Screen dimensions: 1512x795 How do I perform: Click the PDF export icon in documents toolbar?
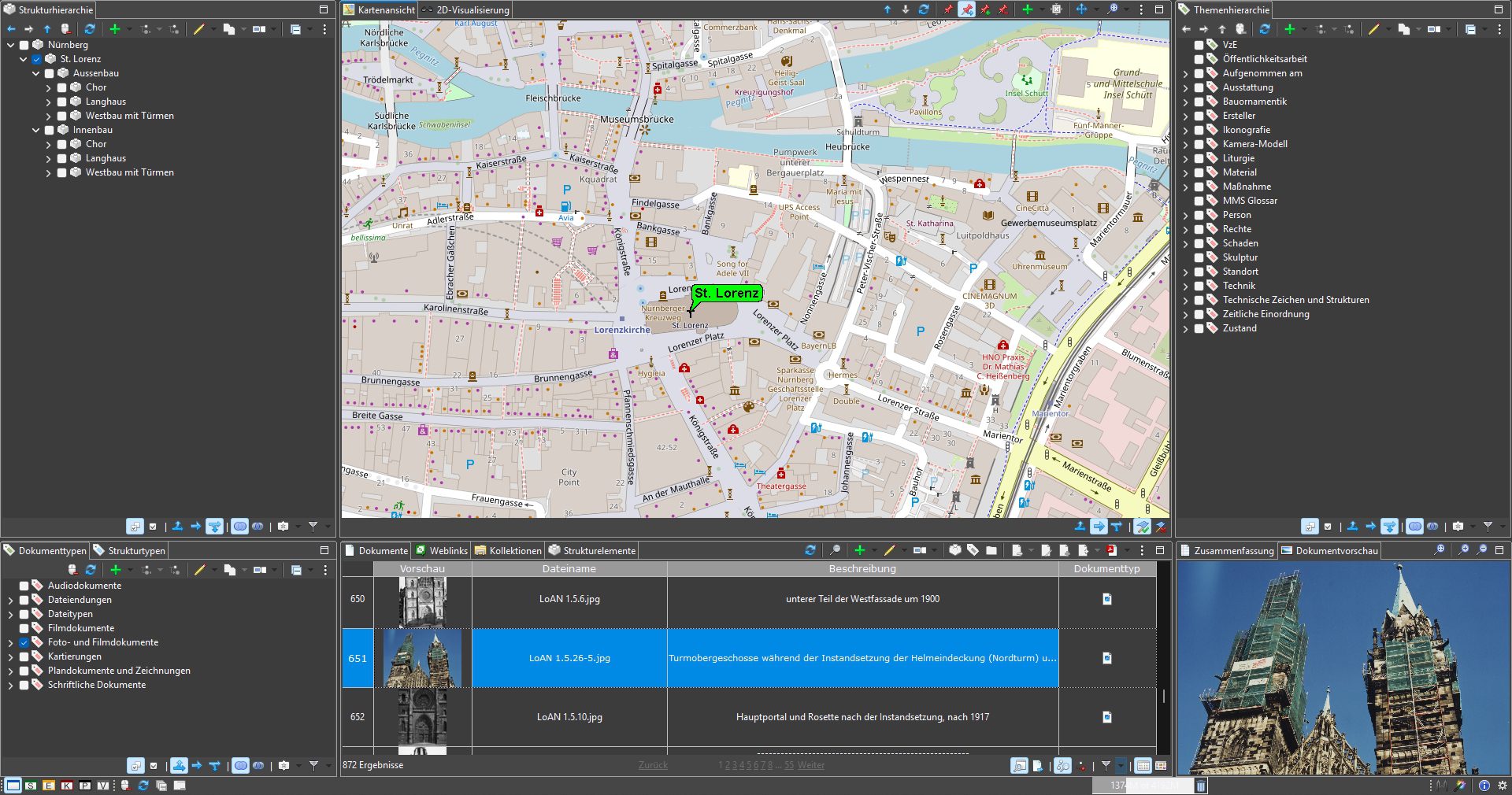pyautogui.click(x=1111, y=550)
